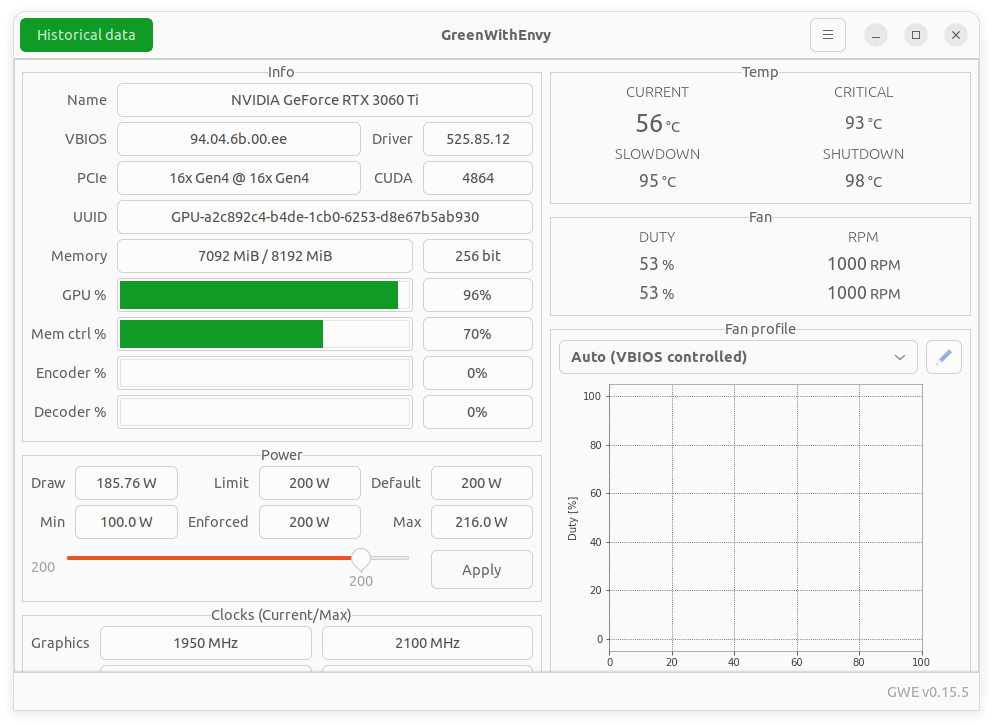Click the current temperature reading 56 °C

657,124
